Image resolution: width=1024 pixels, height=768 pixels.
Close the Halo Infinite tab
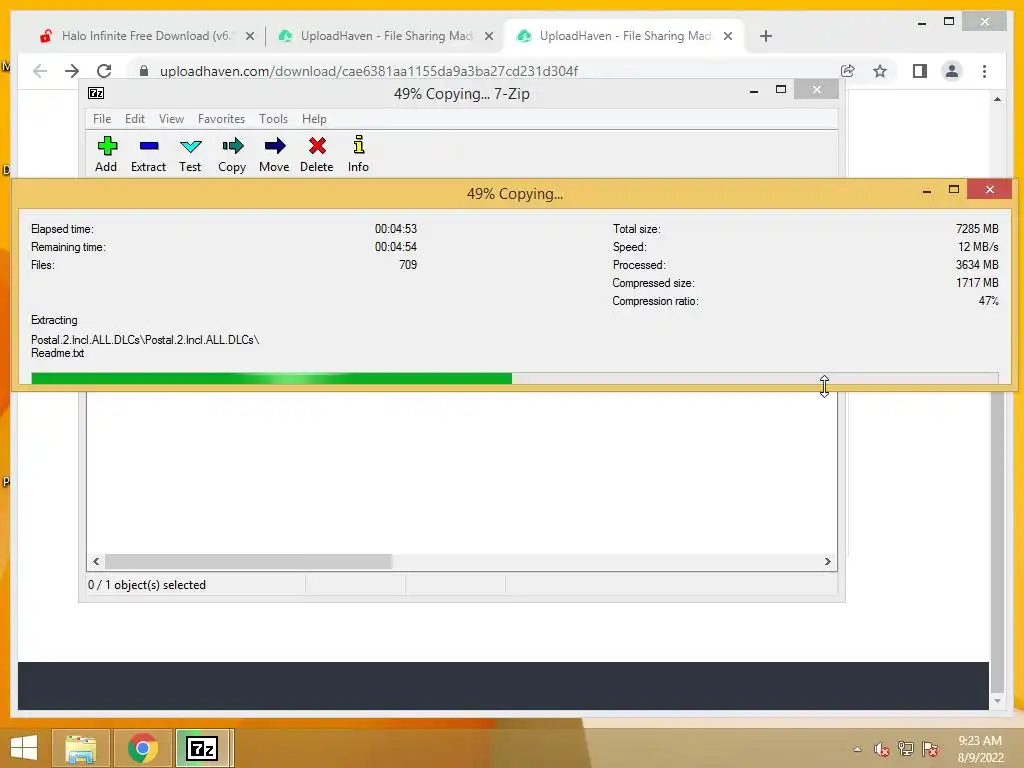coord(249,36)
